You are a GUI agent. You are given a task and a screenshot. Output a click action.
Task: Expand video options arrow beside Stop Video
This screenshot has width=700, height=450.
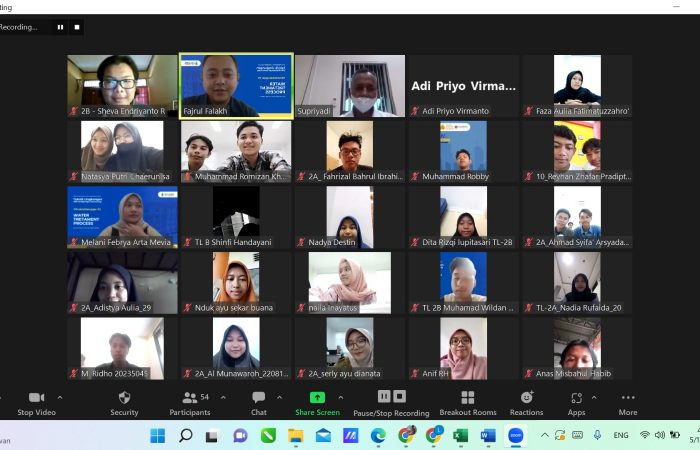59,397
